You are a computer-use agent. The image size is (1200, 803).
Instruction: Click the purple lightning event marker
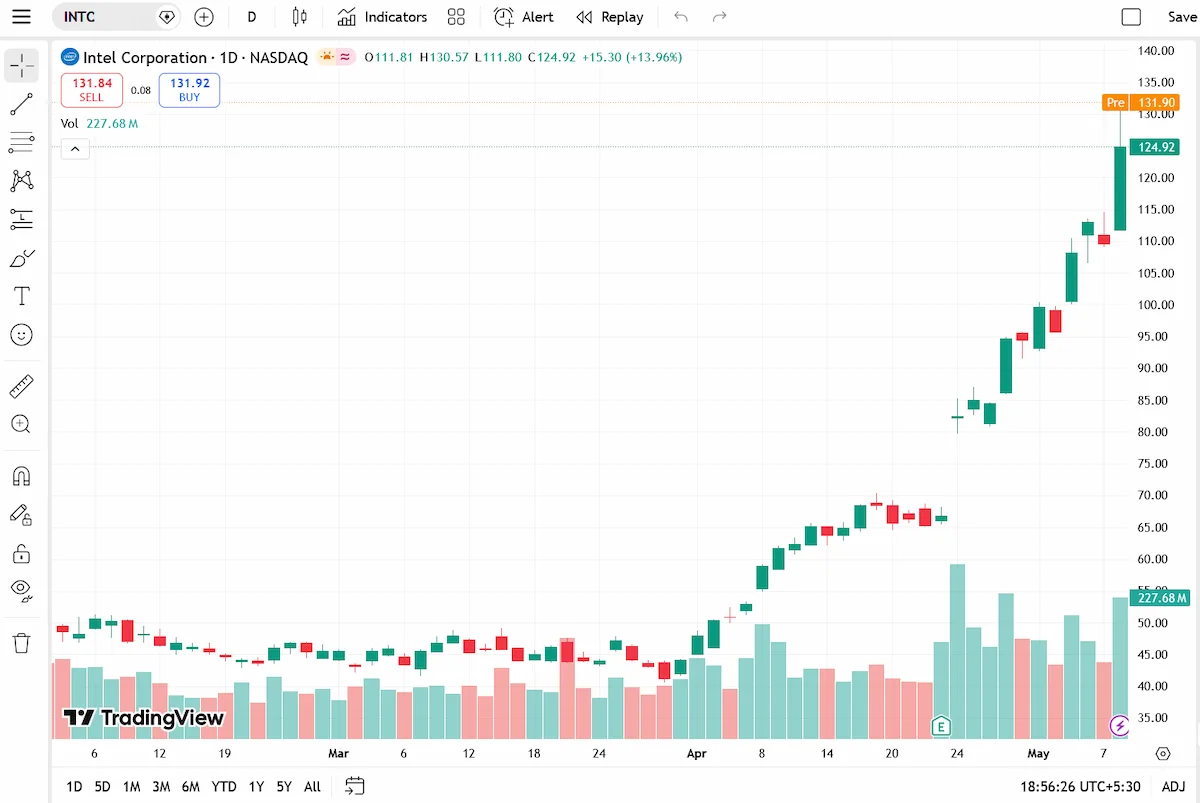[1120, 724]
